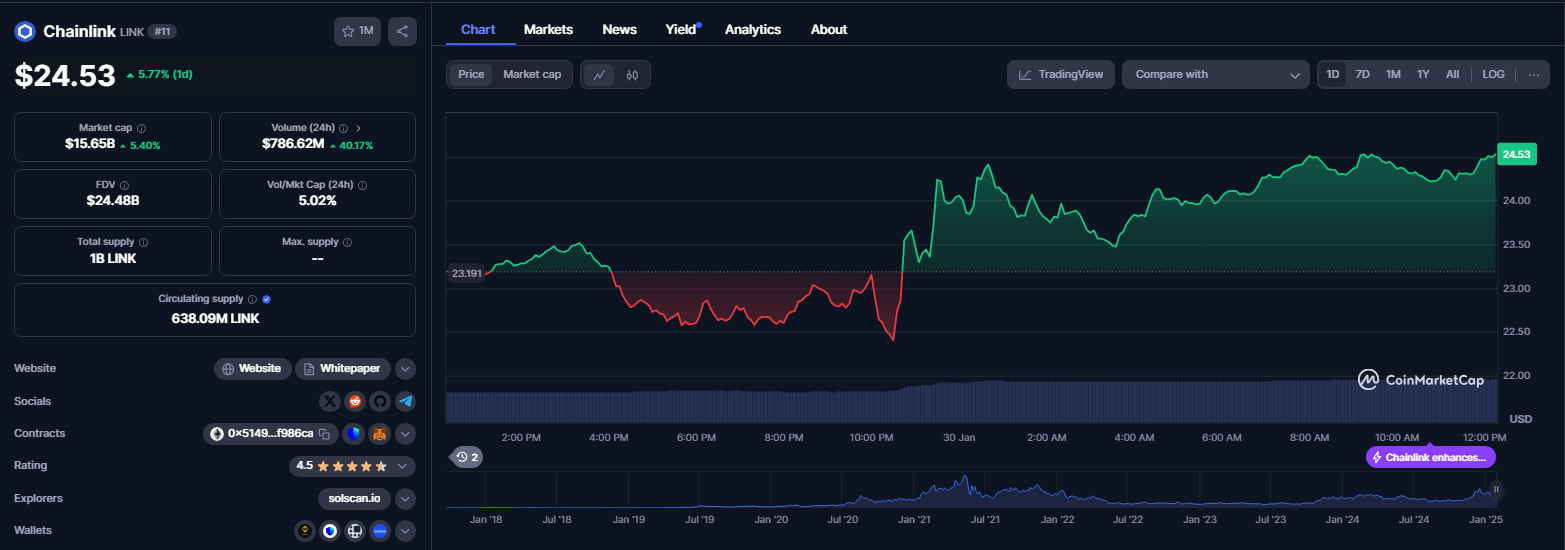Open the Yield tab
This screenshot has width=1565, height=550.
[x=682, y=29]
